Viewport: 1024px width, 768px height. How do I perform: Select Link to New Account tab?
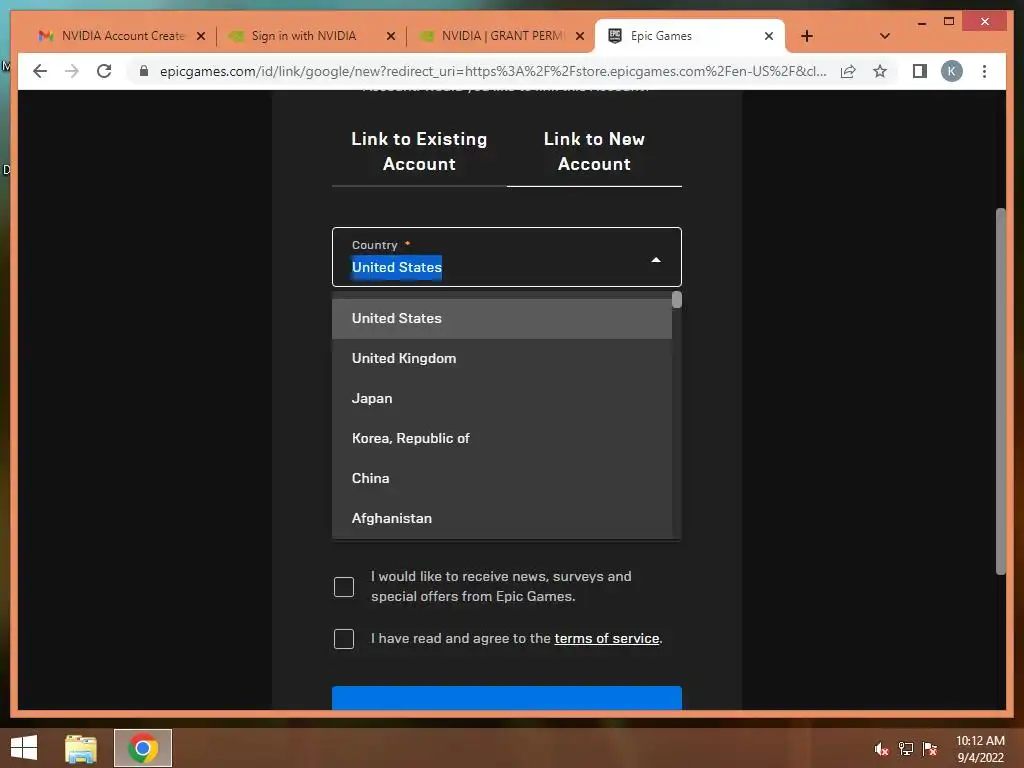(x=594, y=152)
